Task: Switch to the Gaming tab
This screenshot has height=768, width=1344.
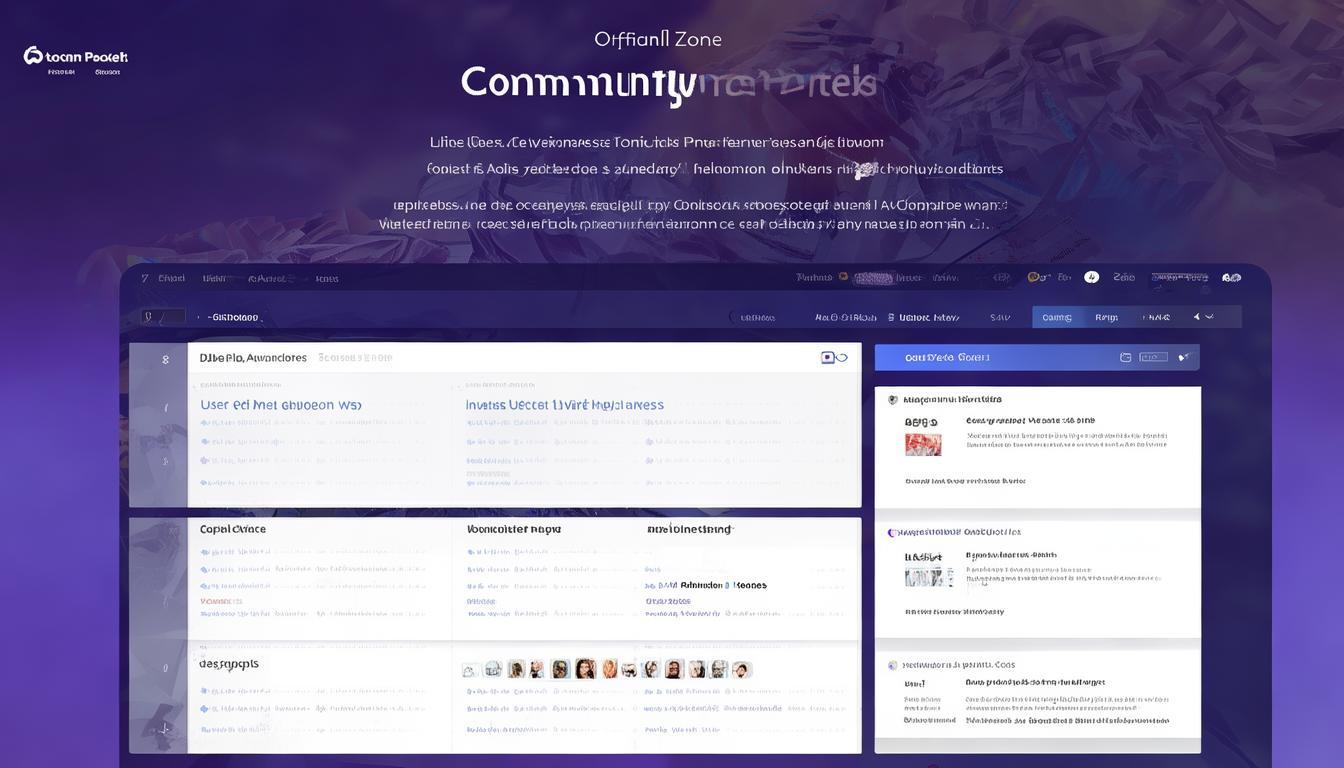Action: (1055, 316)
